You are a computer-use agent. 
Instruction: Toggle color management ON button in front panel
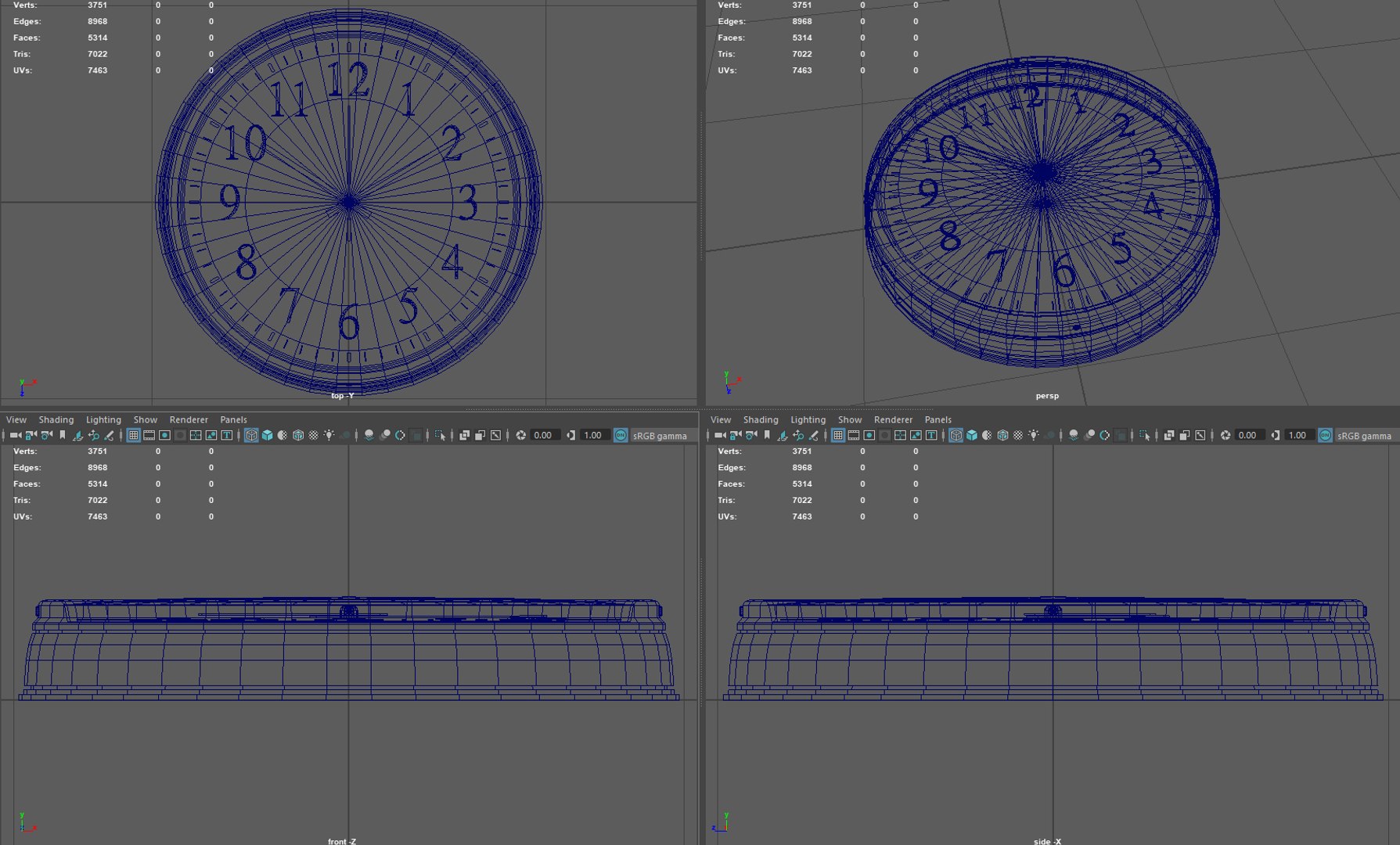click(x=621, y=436)
